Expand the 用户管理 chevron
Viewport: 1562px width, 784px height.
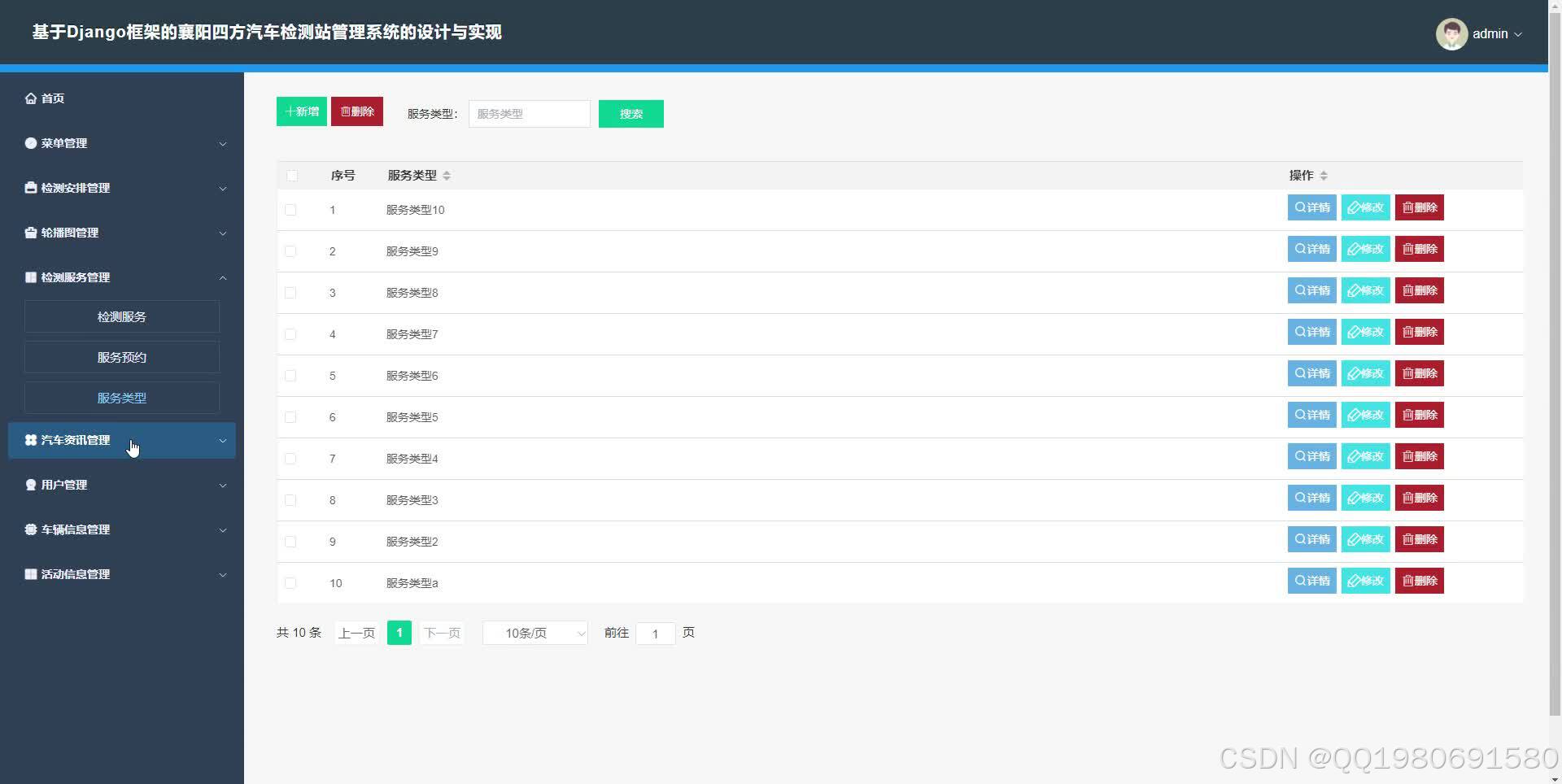223,486
